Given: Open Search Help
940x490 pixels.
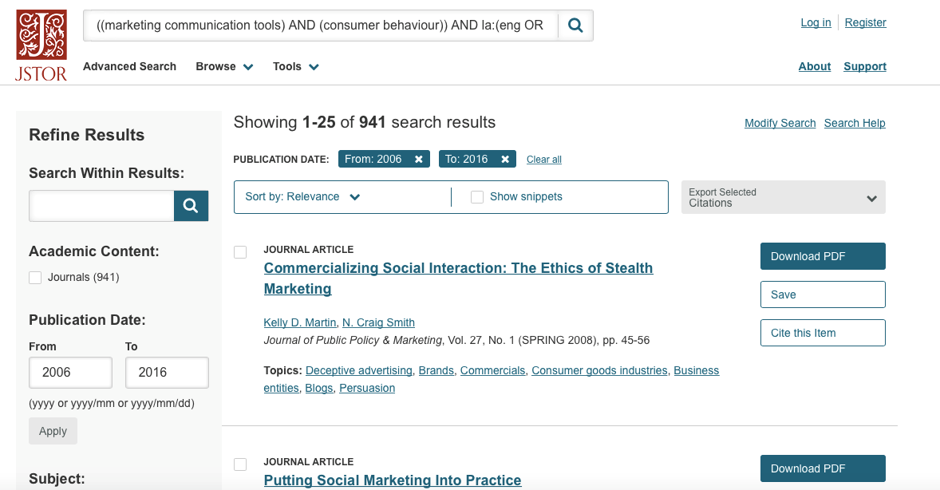Looking at the screenshot, I should [854, 123].
